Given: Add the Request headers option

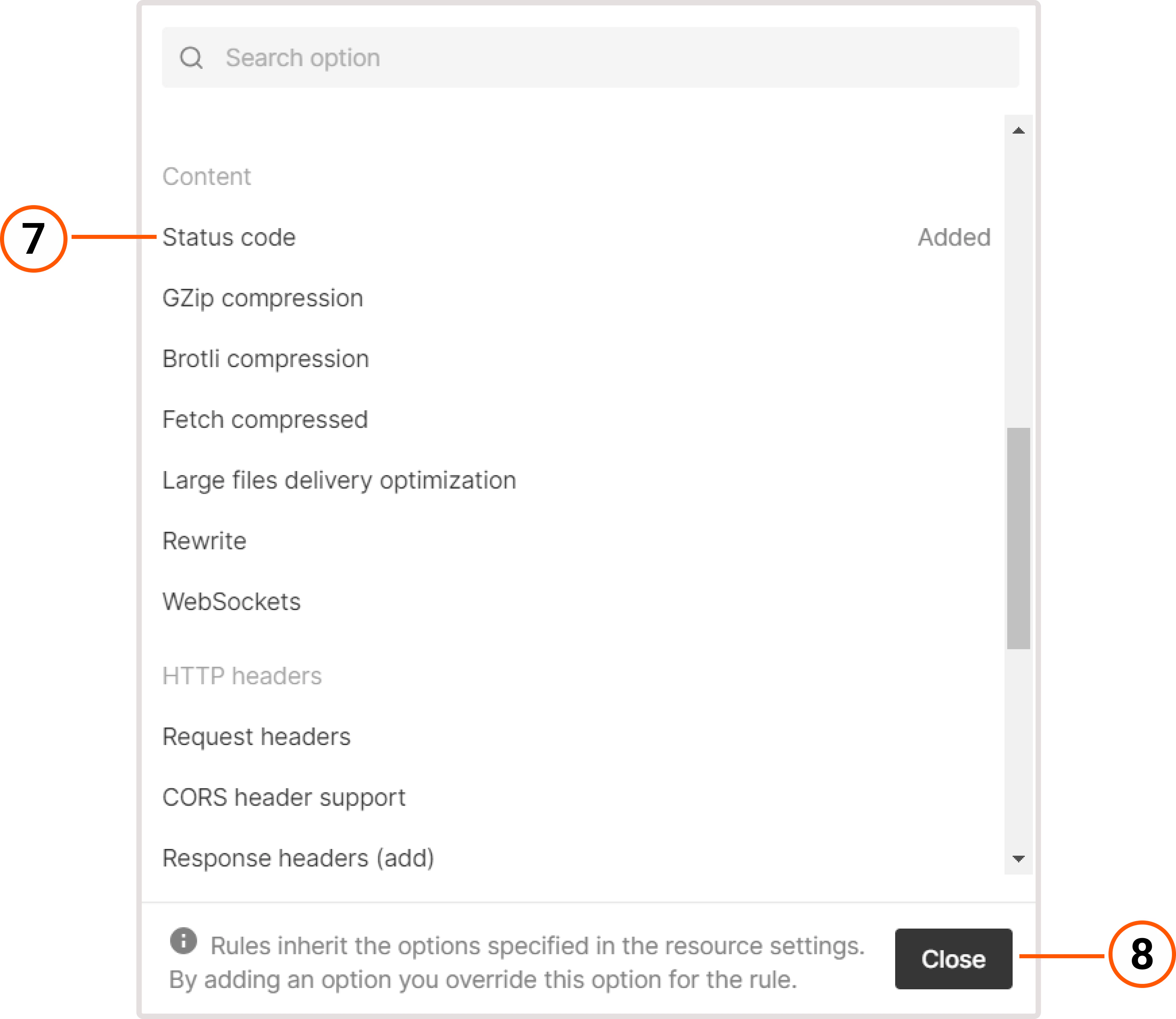Looking at the screenshot, I should tap(256, 736).
